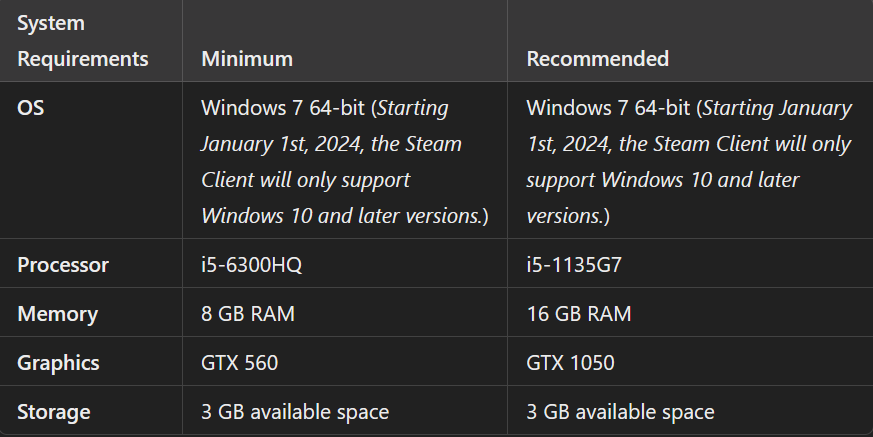Click the GTX 1050 graphics cell
The height and width of the screenshot is (437, 873).
click(x=570, y=363)
